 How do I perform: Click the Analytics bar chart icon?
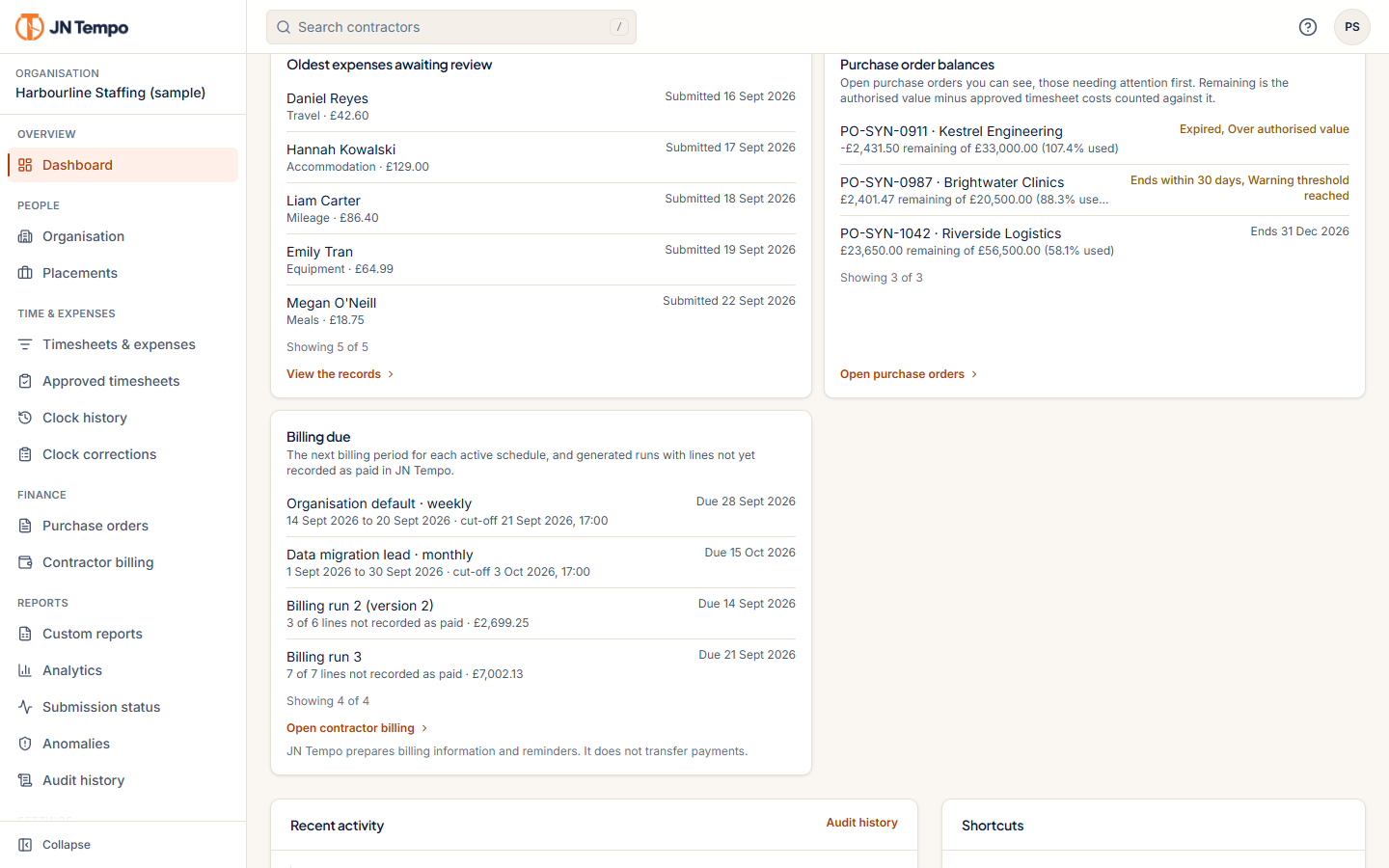pos(25,670)
